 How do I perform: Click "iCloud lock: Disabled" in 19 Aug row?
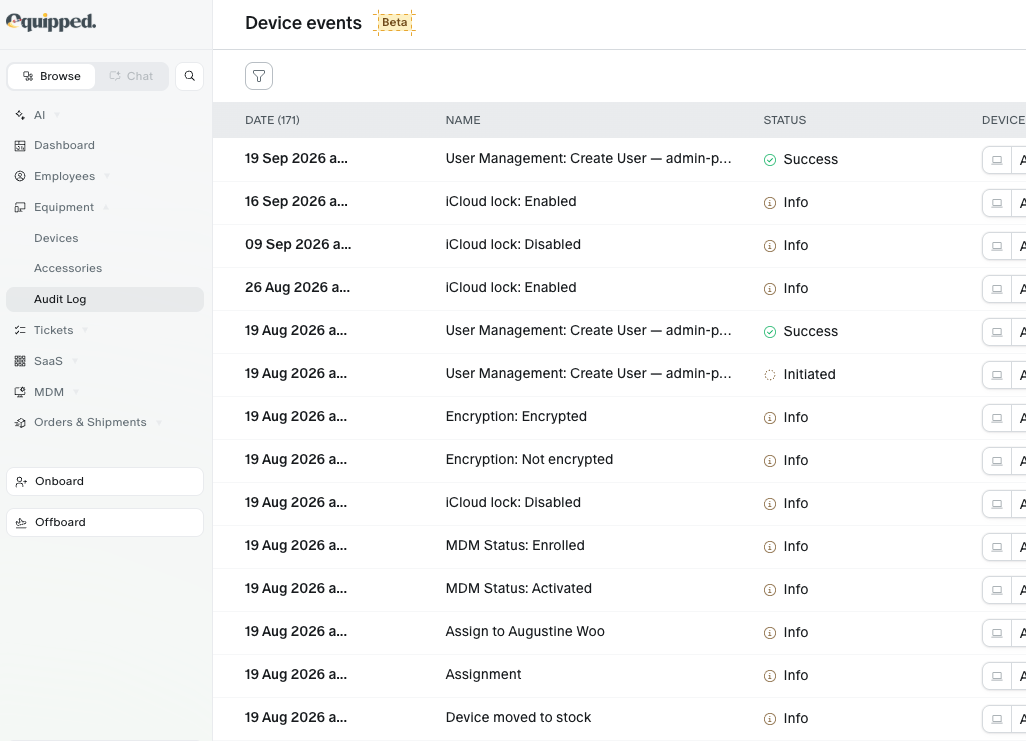[513, 503]
